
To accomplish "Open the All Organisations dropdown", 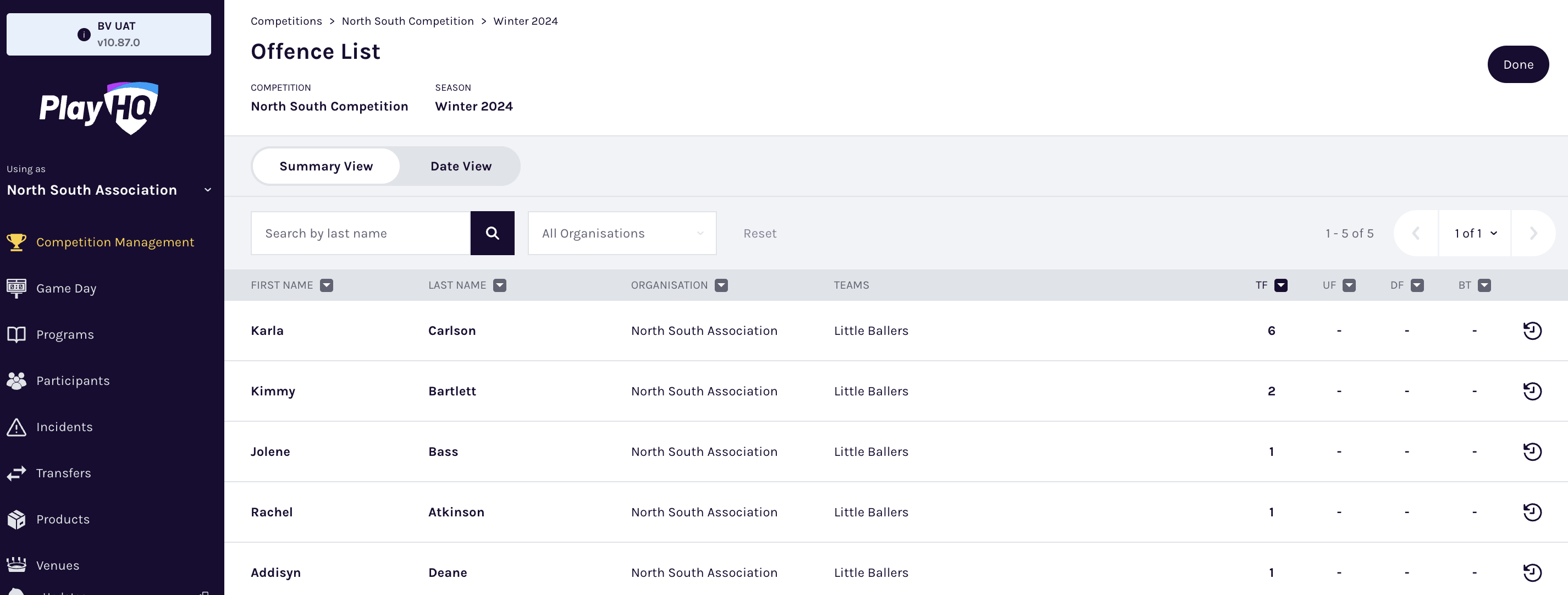I will [x=621, y=233].
